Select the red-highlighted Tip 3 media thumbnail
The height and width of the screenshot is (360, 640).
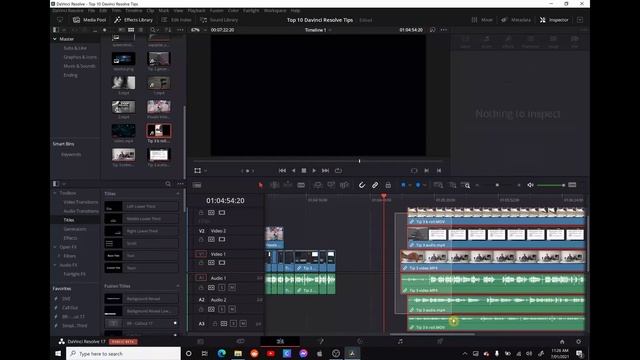click(x=159, y=131)
